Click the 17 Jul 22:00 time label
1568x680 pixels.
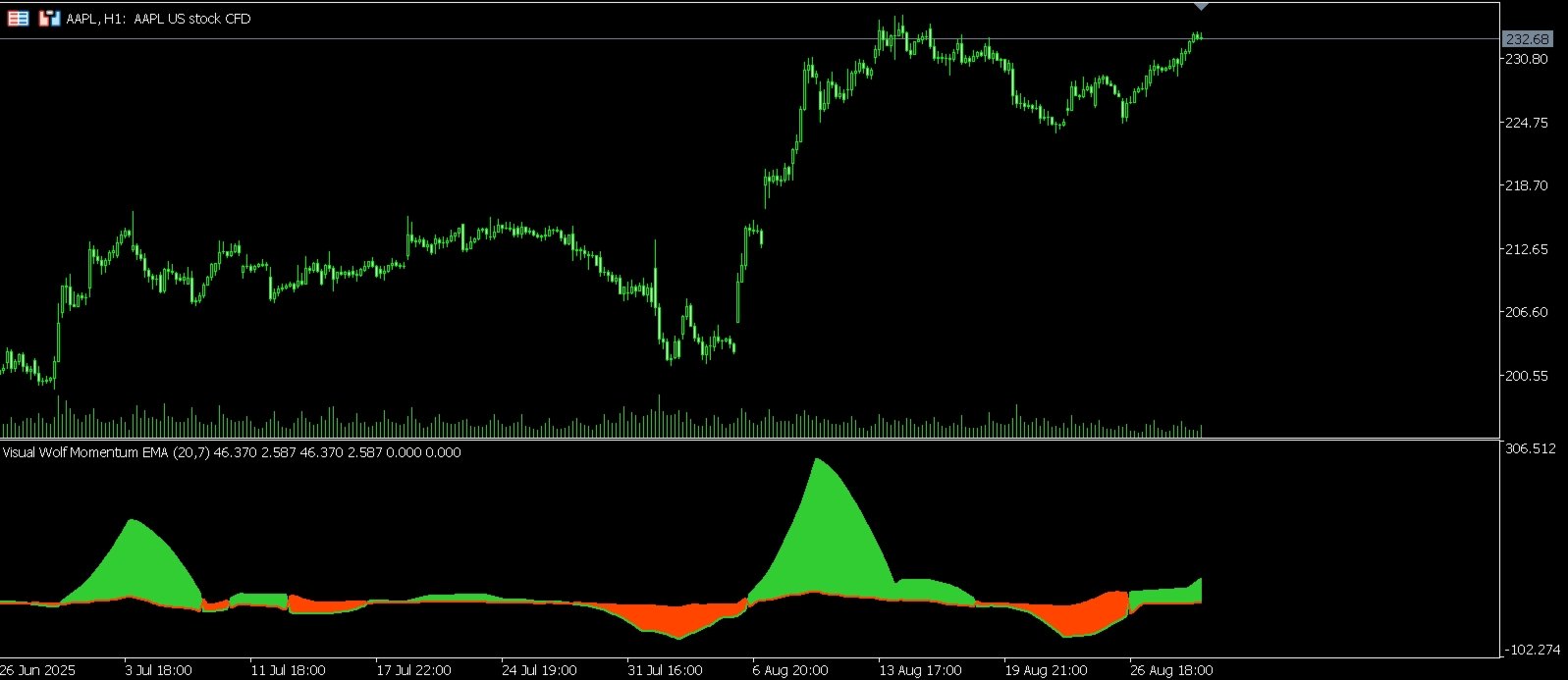414,670
